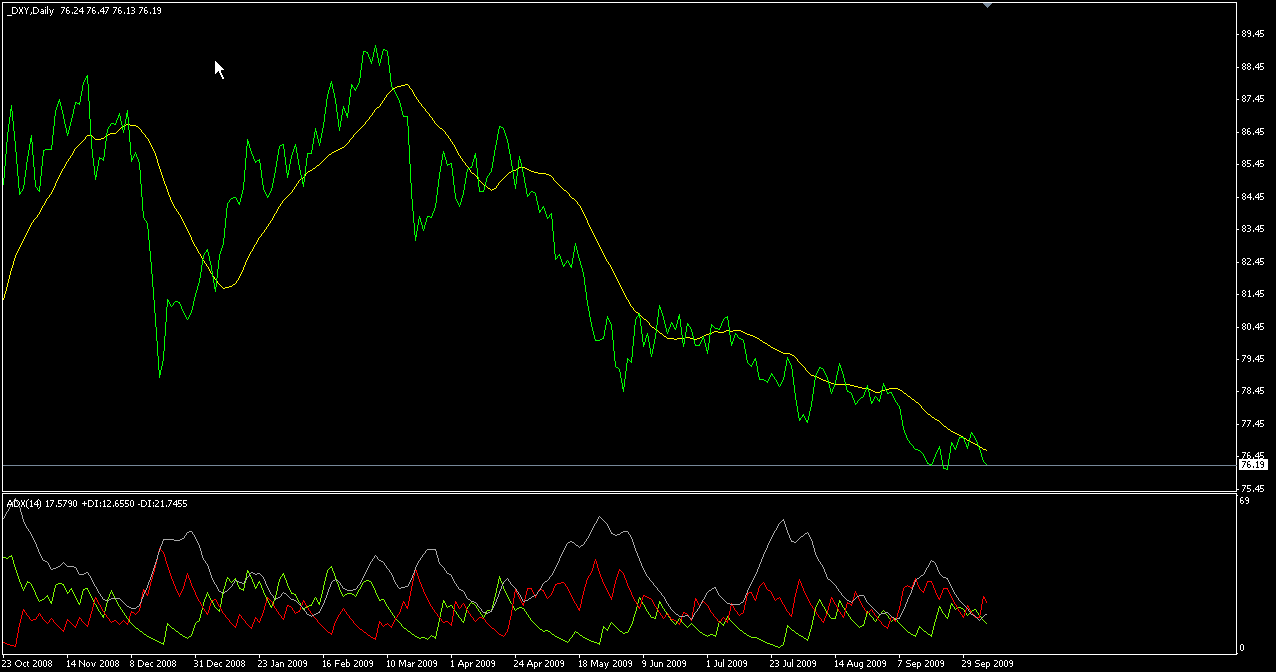Click the chart shift triangle marker at top

(x=987, y=5)
